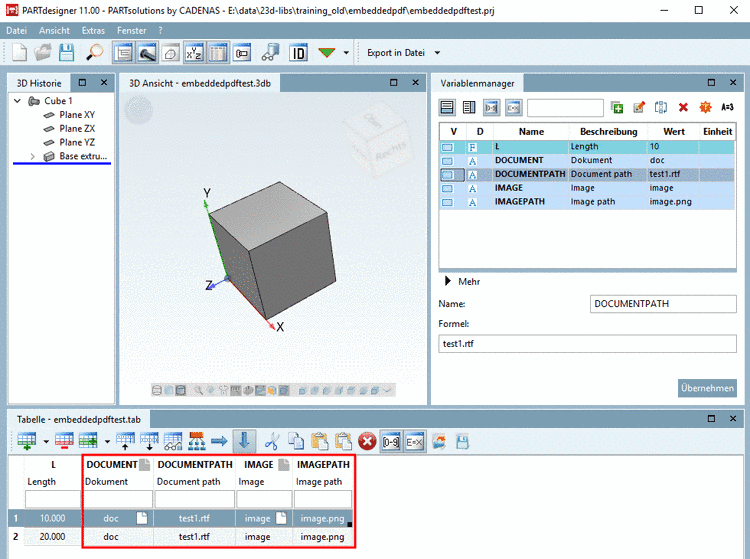This screenshot has height=559, width=750.
Task: Open the Datei menu
Action: pos(16,31)
